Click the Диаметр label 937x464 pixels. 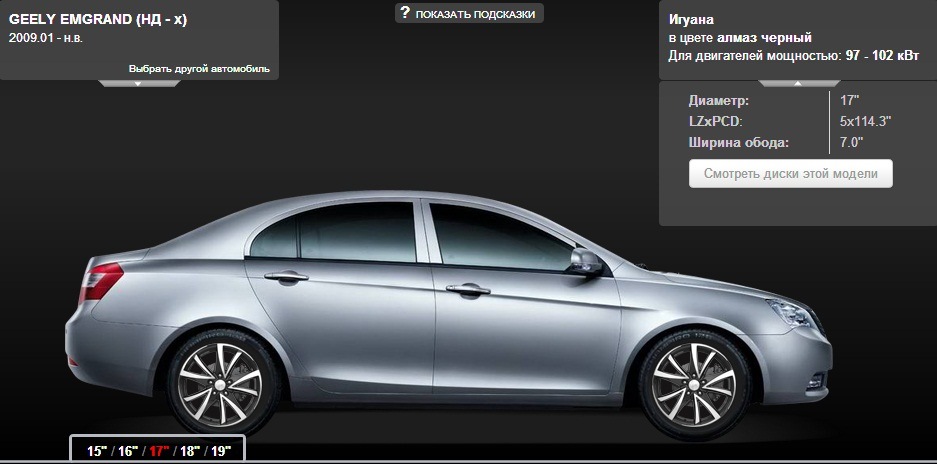(x=718, y=100)
